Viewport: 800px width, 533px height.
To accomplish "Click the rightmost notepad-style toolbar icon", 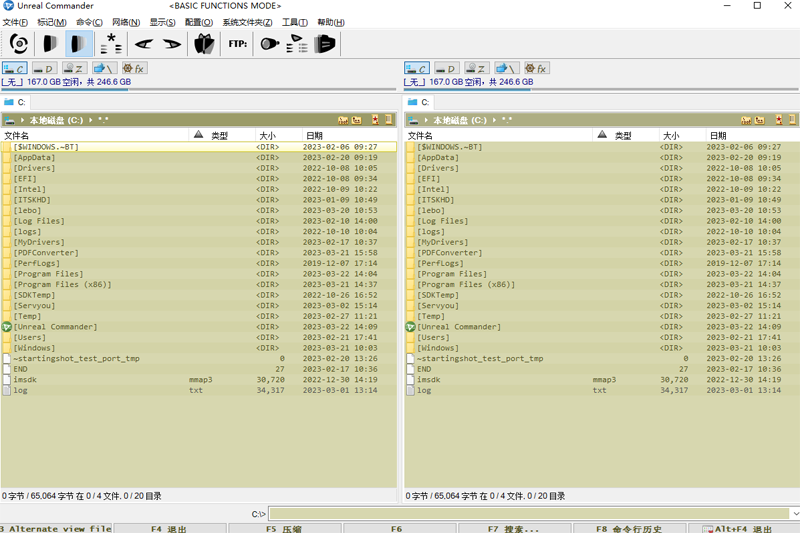I will click(324, 44).
